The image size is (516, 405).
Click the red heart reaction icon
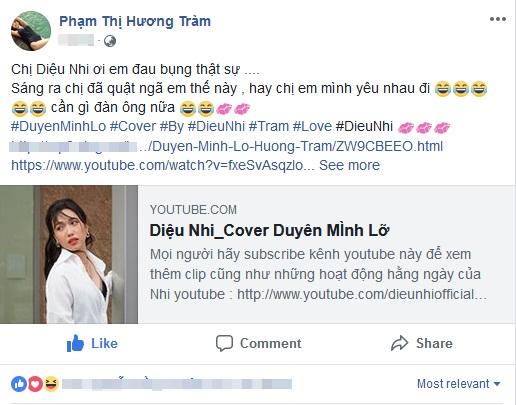click(35, 384)
